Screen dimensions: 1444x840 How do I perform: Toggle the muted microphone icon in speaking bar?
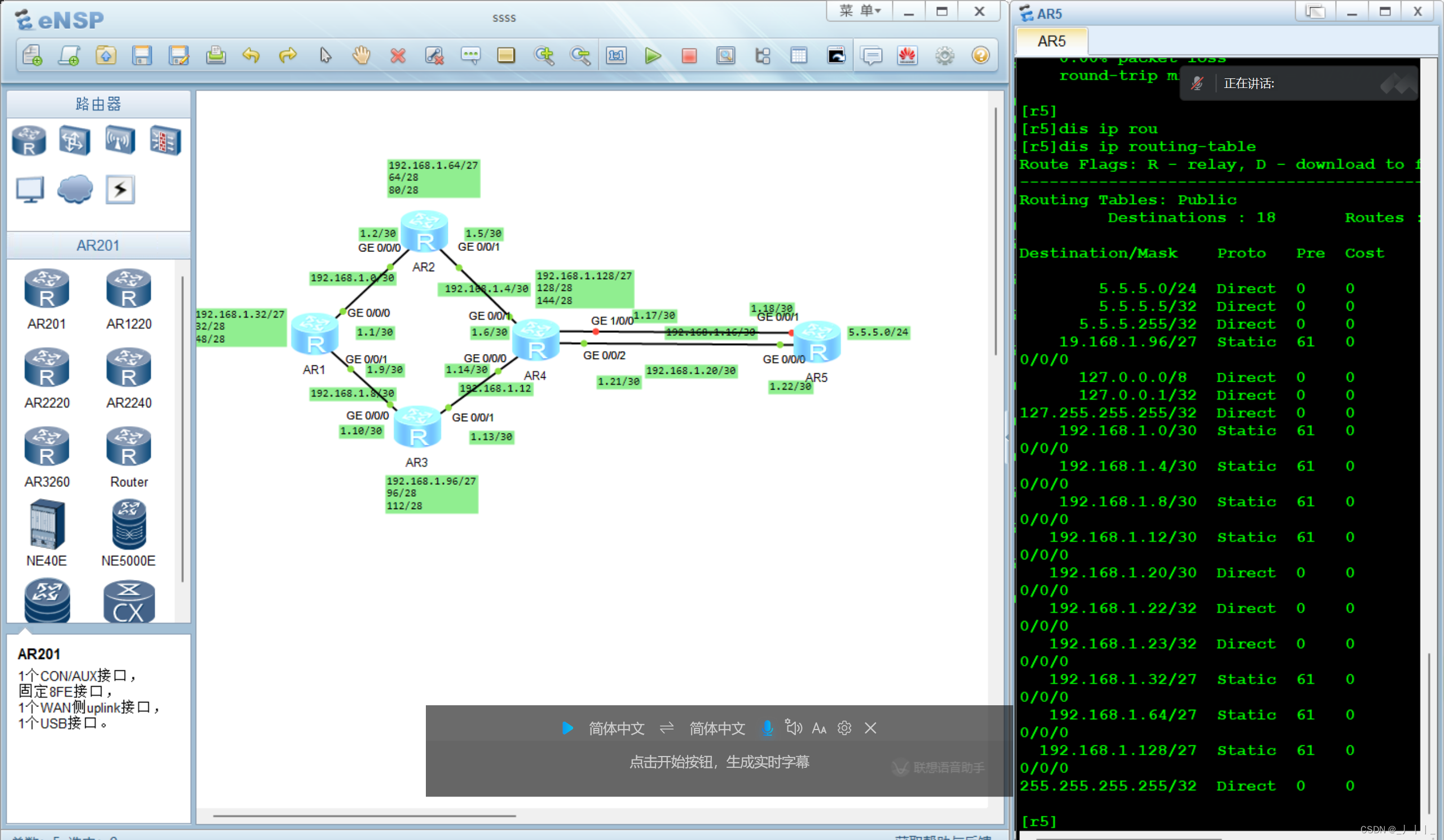click(1197, 83)
